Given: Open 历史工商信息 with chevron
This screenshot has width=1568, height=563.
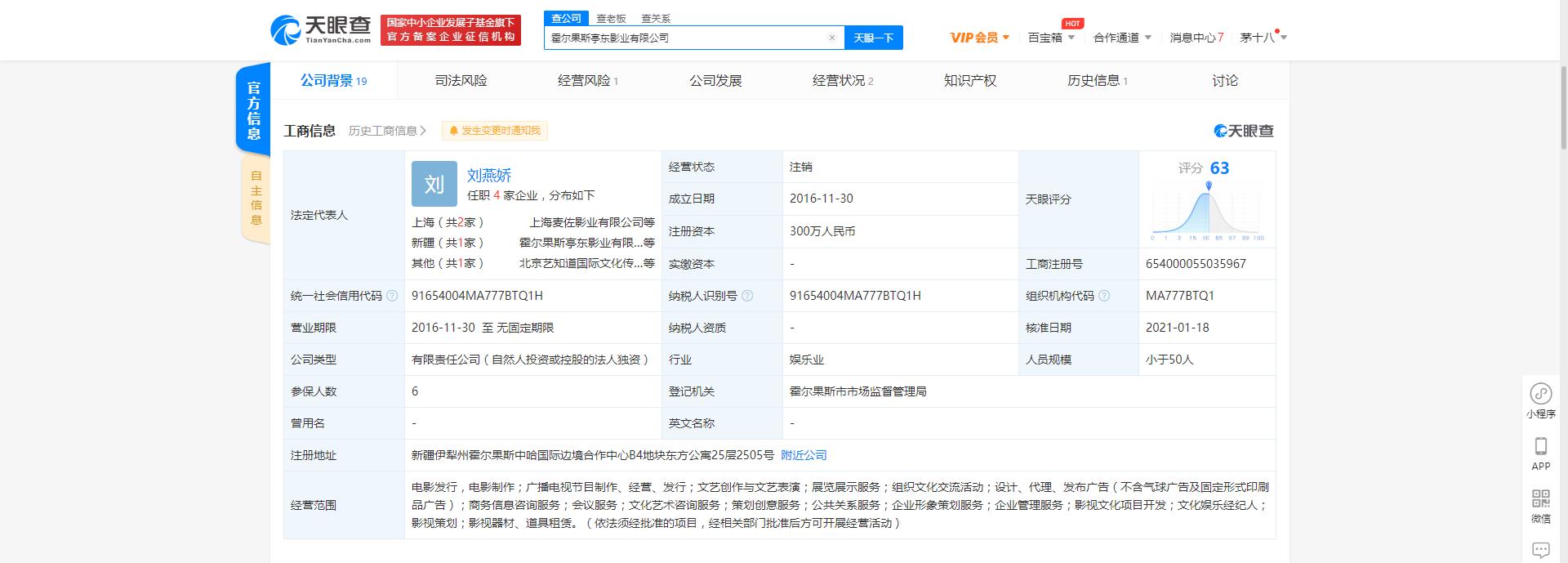Looking at the screenshot, I should tap(387, 131).
